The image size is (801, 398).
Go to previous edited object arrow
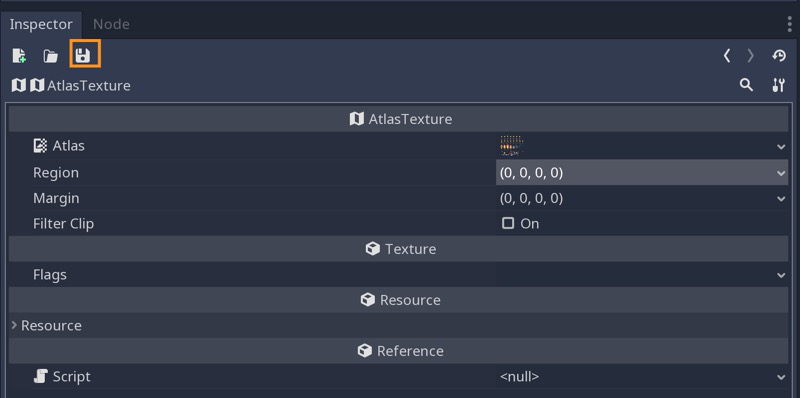[726, 56]
